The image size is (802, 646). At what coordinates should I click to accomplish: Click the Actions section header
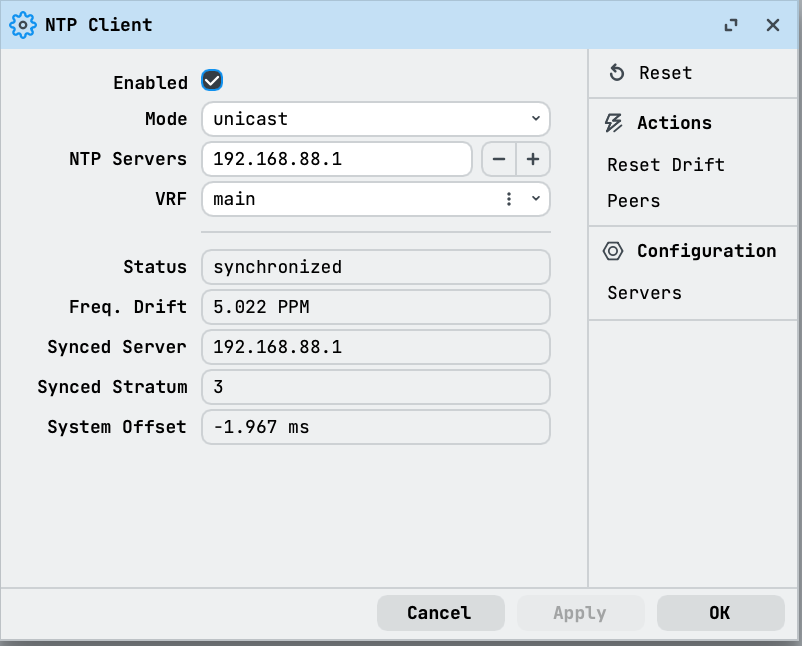tap(674, 123)
